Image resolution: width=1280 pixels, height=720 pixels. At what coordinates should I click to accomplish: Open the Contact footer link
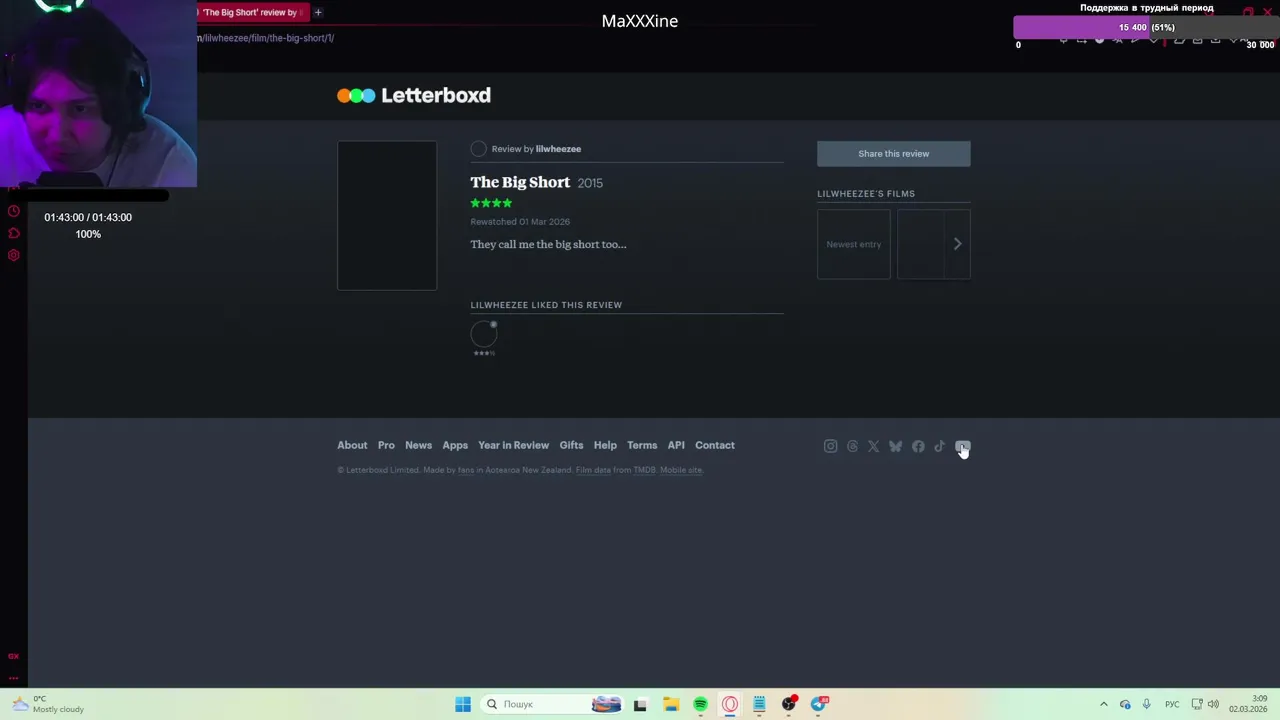[x=715, y=445]
